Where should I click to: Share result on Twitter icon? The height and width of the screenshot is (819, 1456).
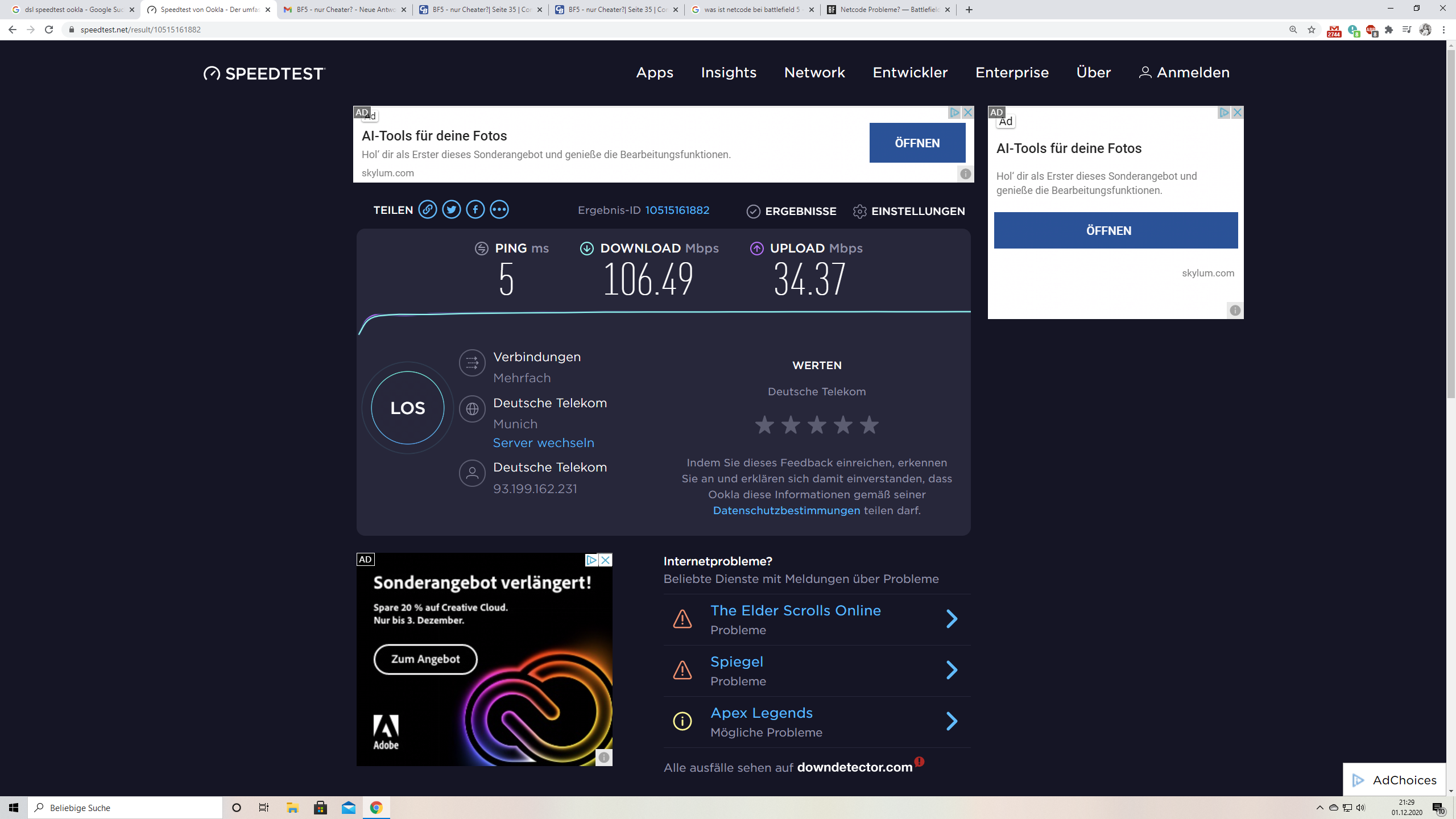[x=452, y=210]
